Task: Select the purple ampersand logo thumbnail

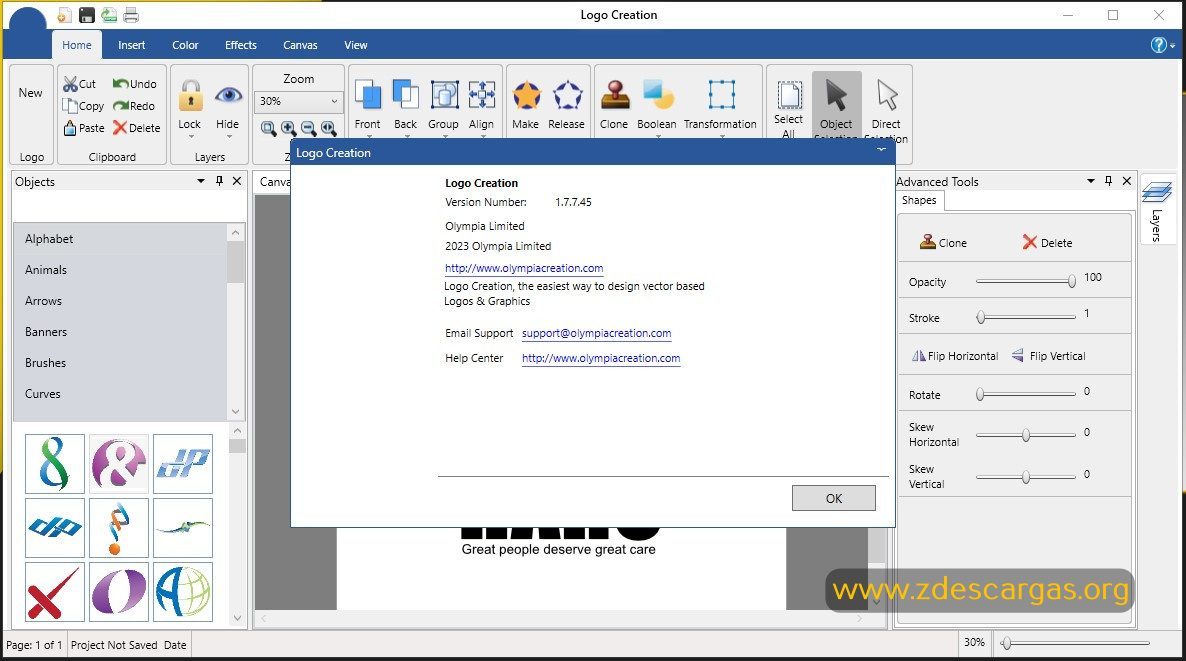Action: (x=119, y=464)
